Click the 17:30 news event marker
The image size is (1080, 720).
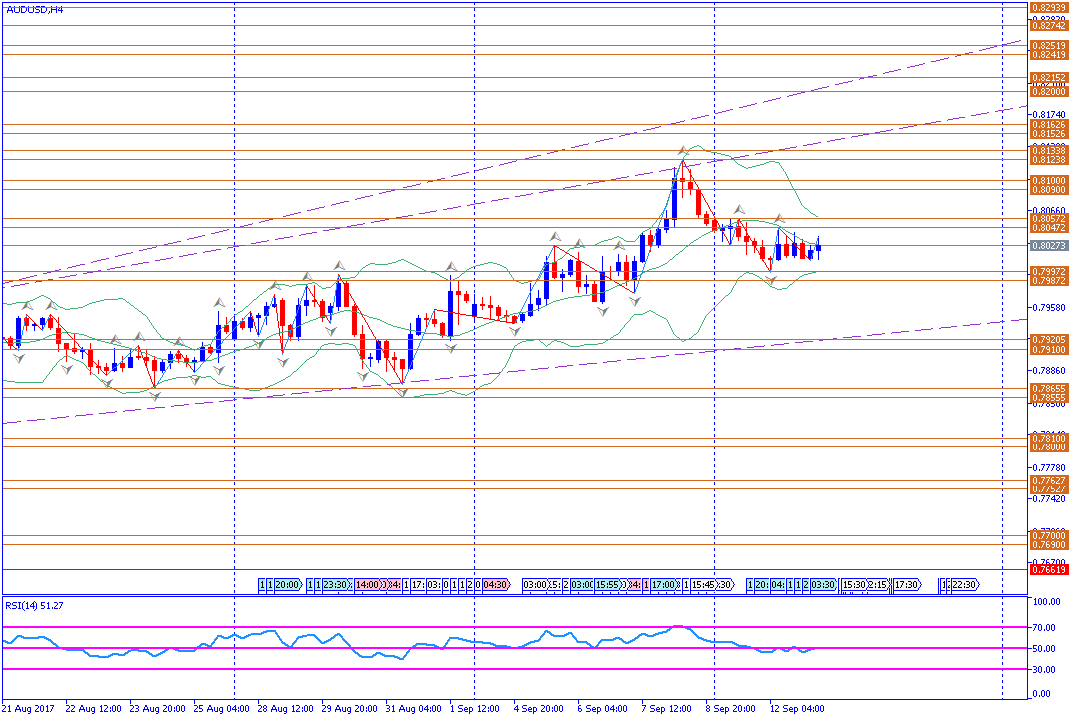point(907,585)
